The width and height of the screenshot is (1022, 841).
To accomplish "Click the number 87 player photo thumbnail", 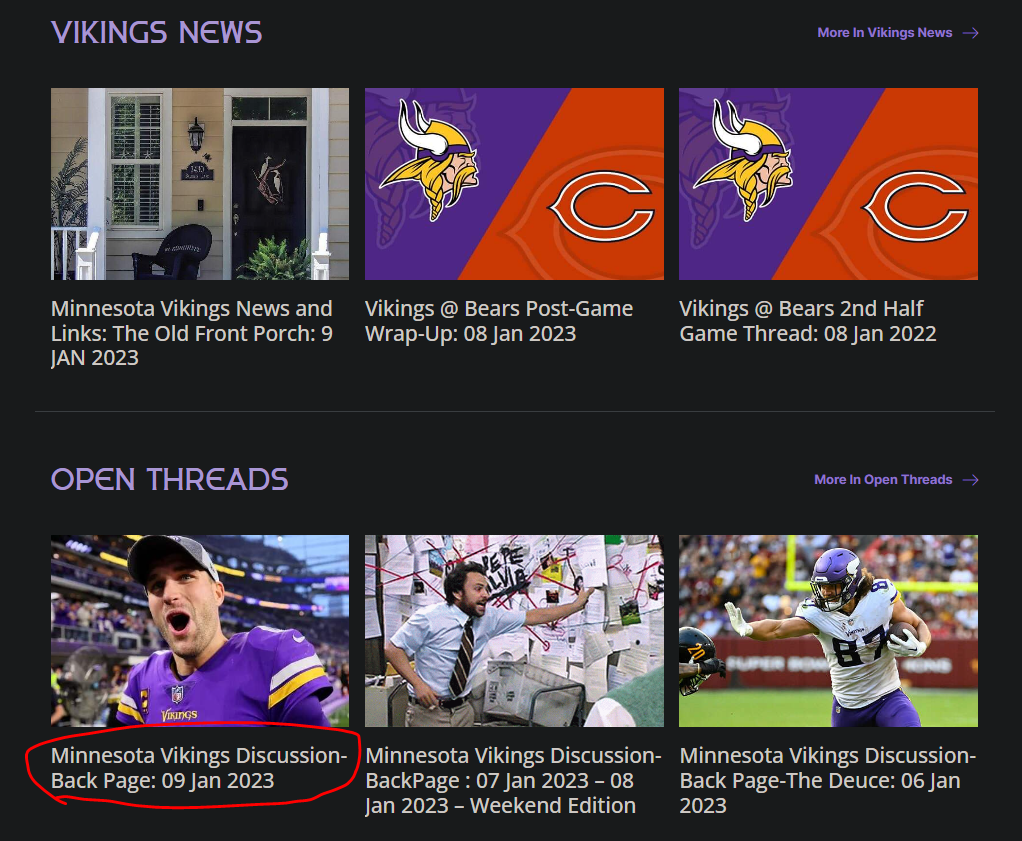I will (x=828, y=630).
